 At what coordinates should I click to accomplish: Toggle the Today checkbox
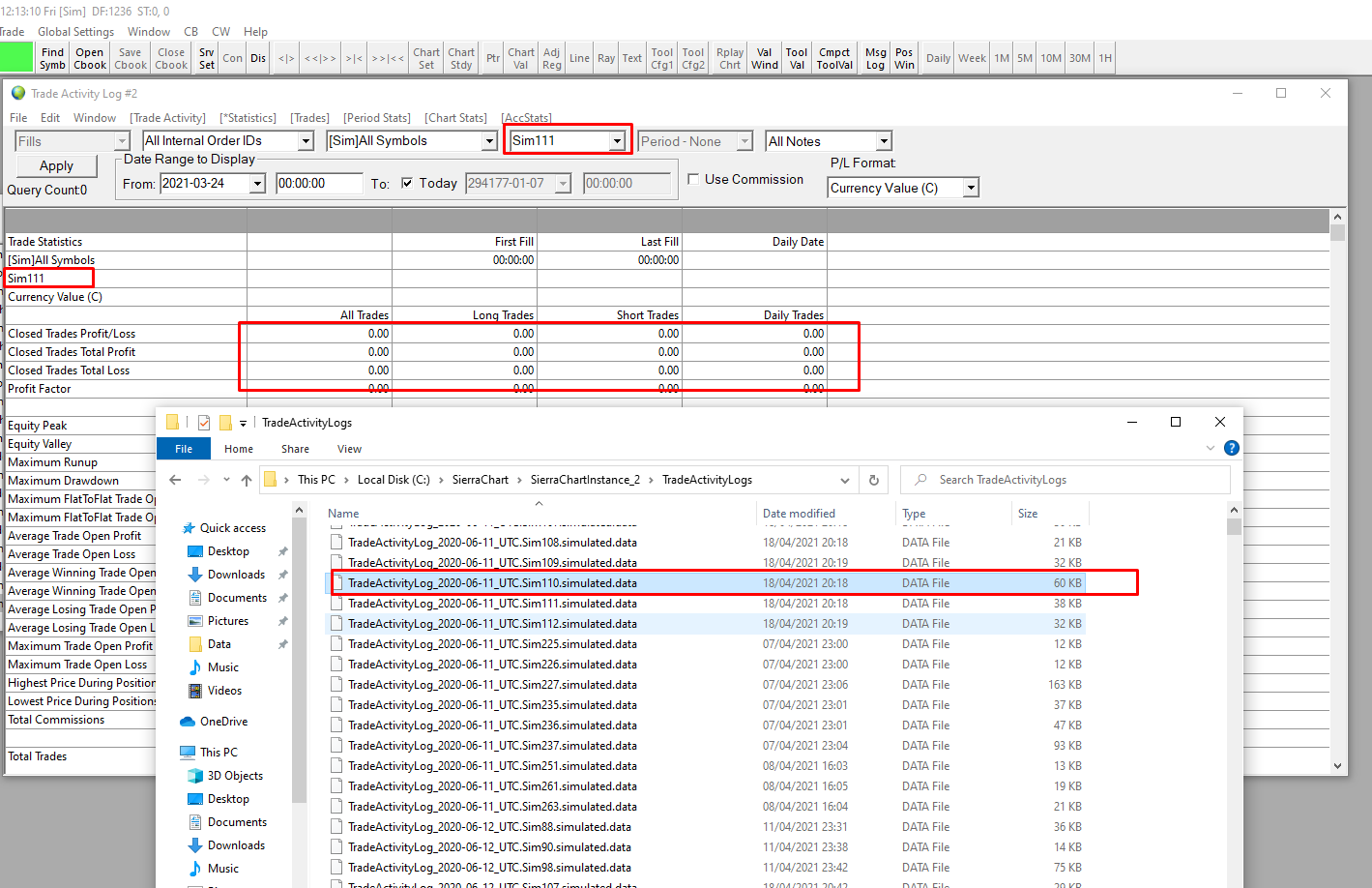(x=407, y=183)
